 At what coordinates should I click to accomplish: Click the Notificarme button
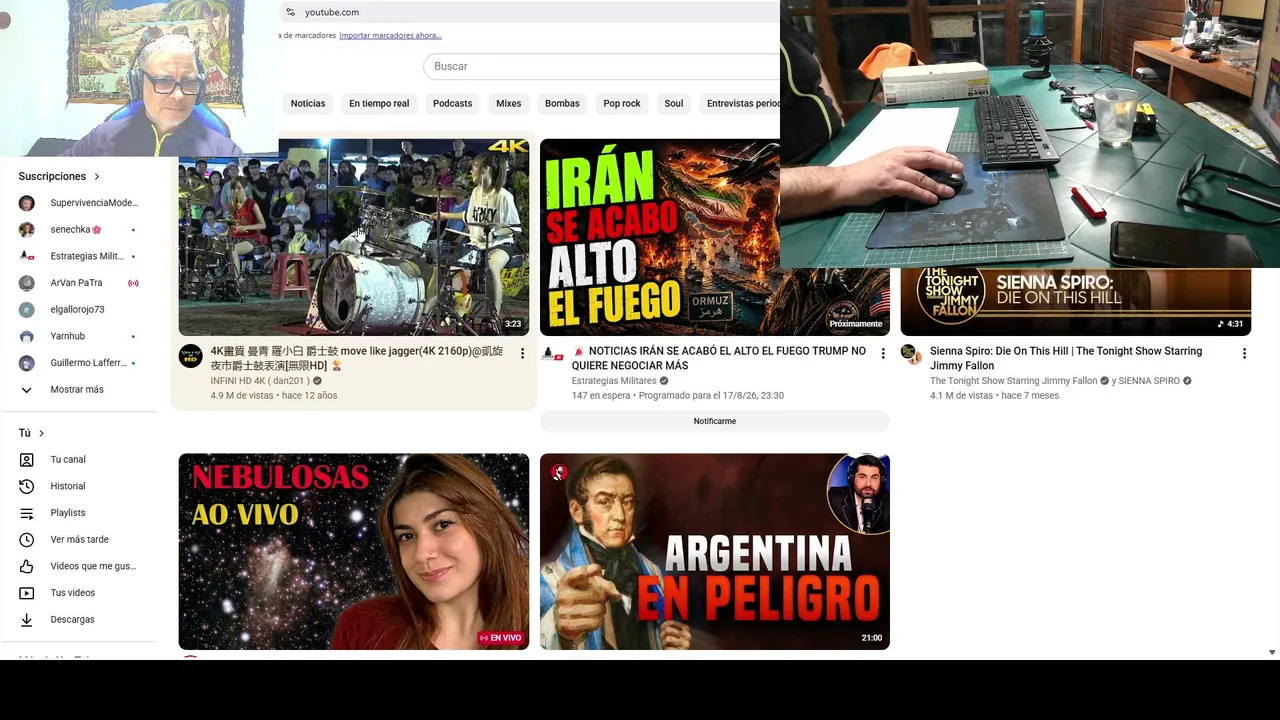pos(715,421)
